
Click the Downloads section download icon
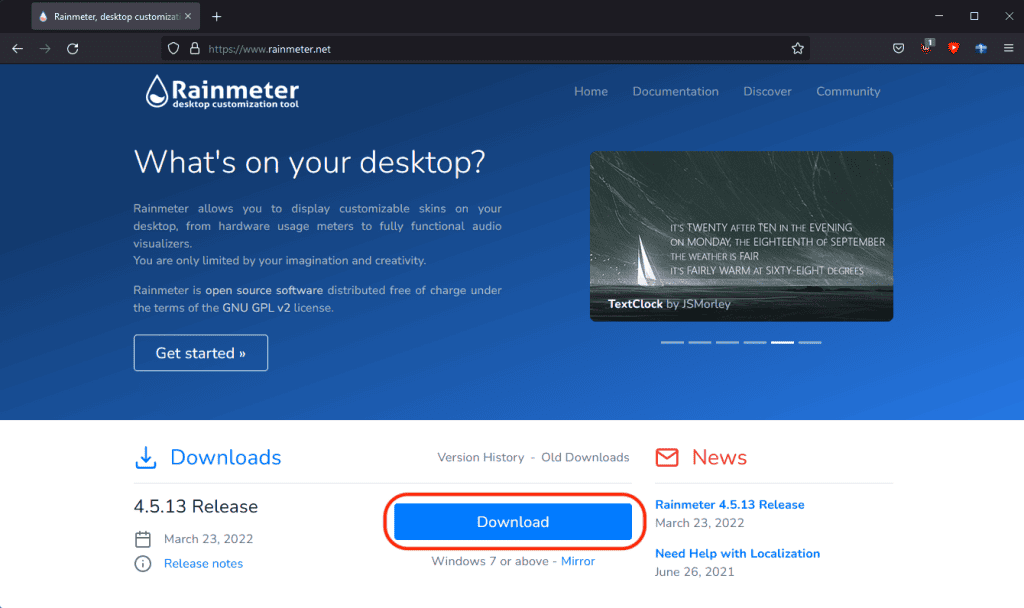(146, 457)
